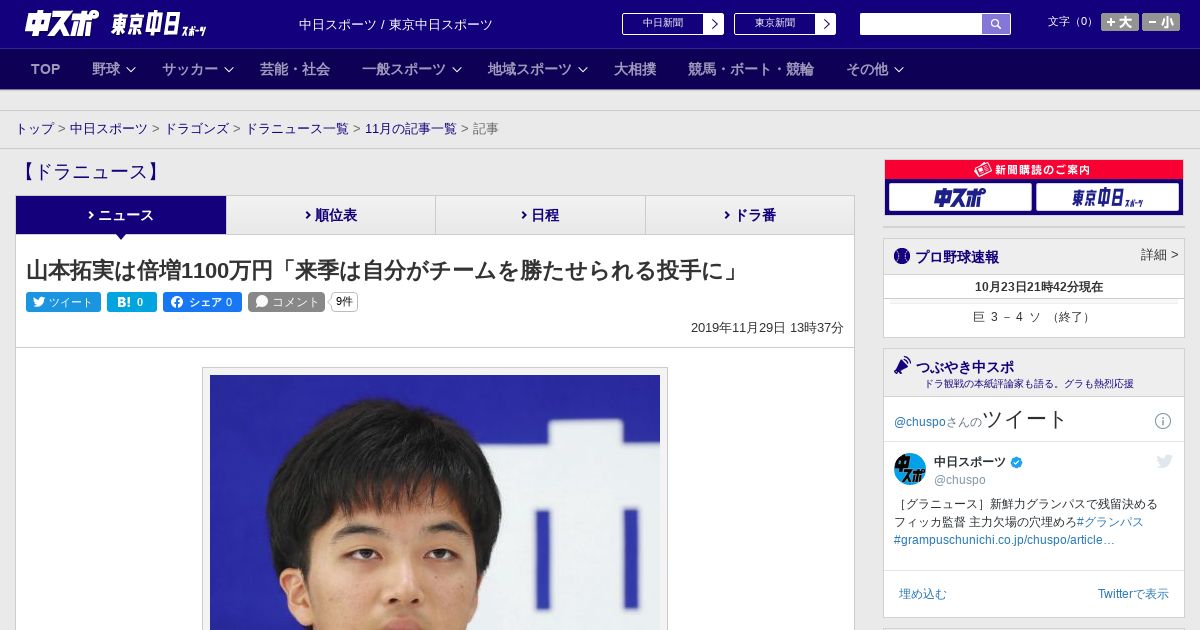Open @chuspo handle link in widget header
The image size is (1200, 630).
920,422
